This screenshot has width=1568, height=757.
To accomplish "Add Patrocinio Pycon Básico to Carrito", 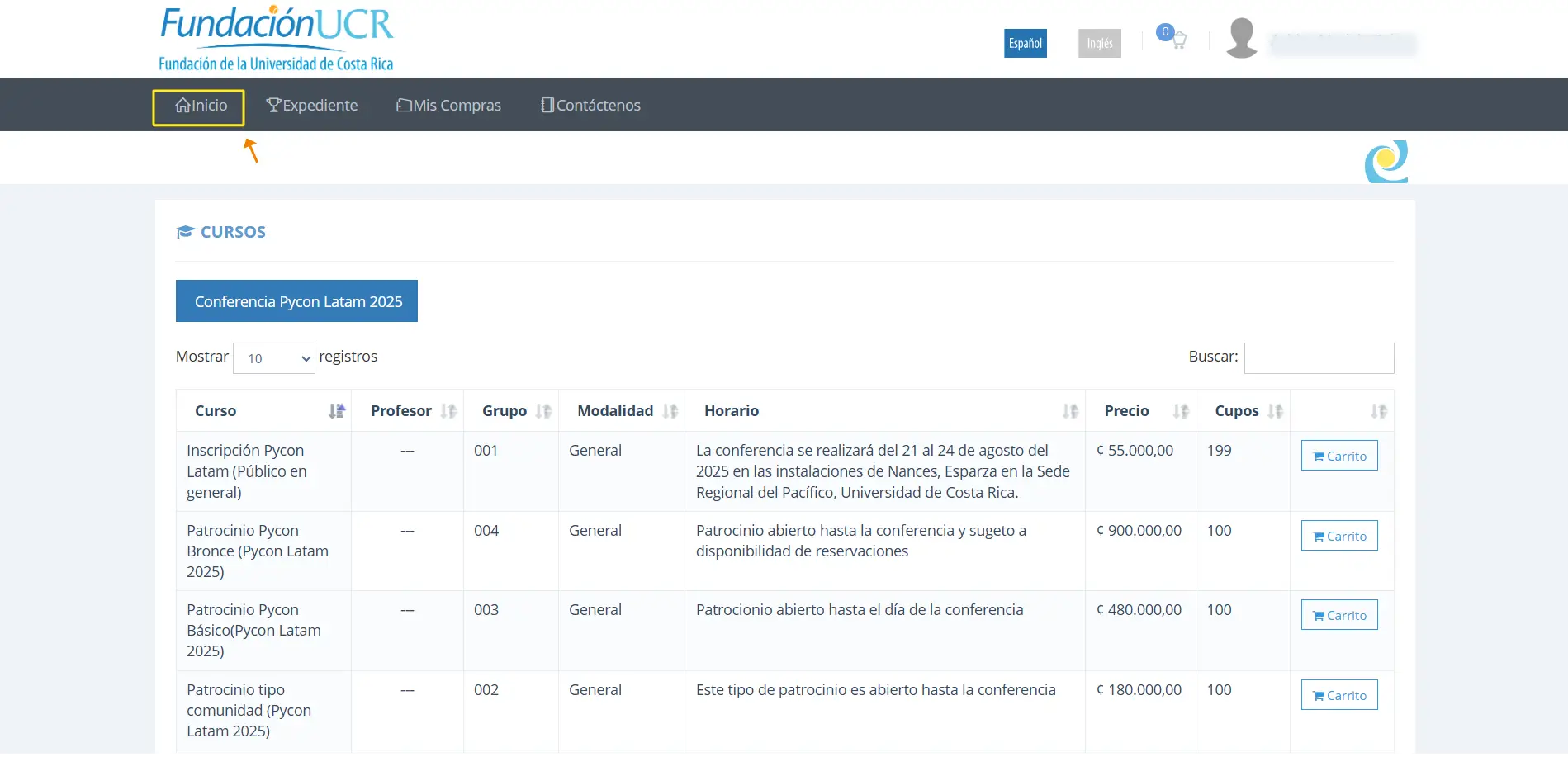I will click(1339, 615).
